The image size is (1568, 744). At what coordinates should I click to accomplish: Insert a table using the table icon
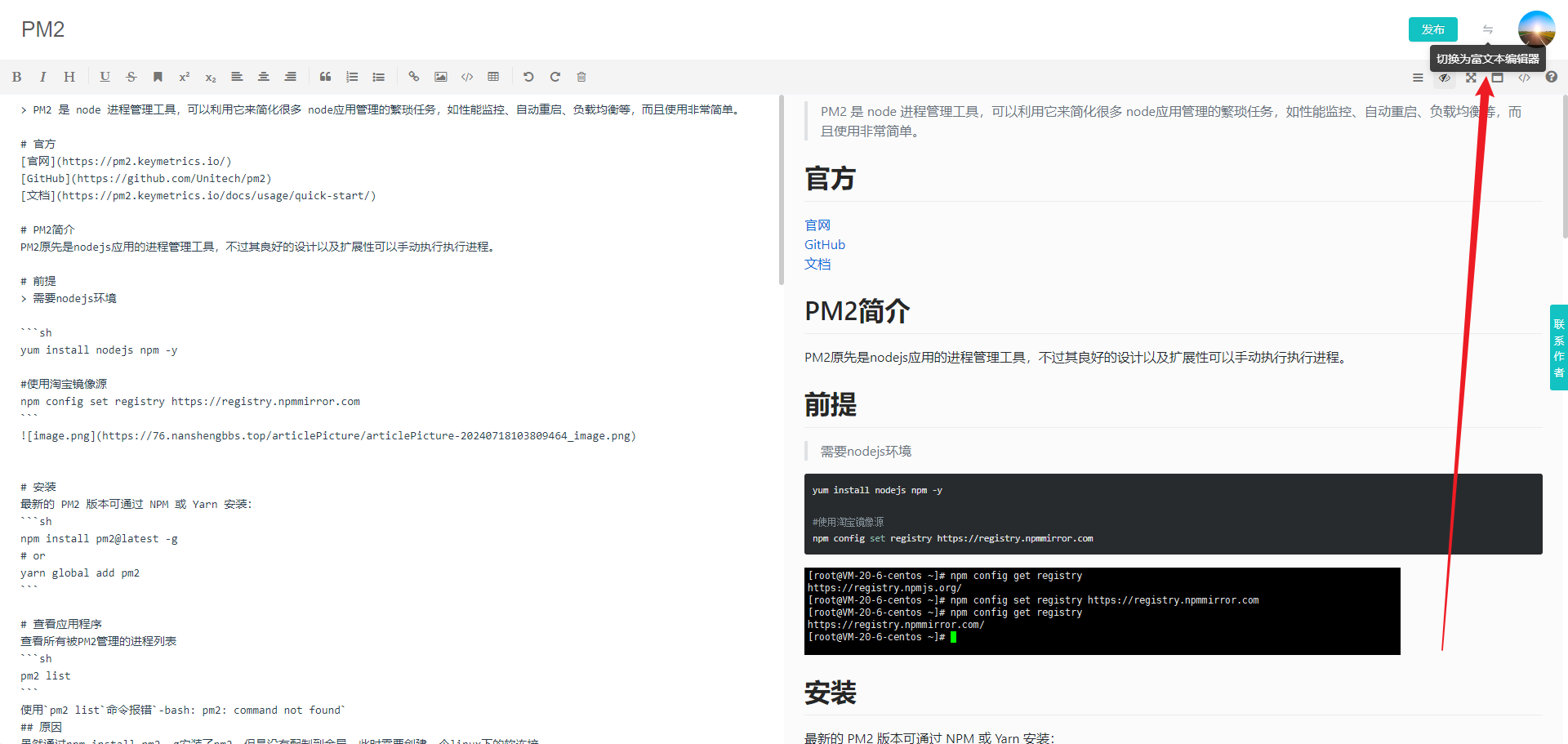pyautogui.click(x=493, y=77)
